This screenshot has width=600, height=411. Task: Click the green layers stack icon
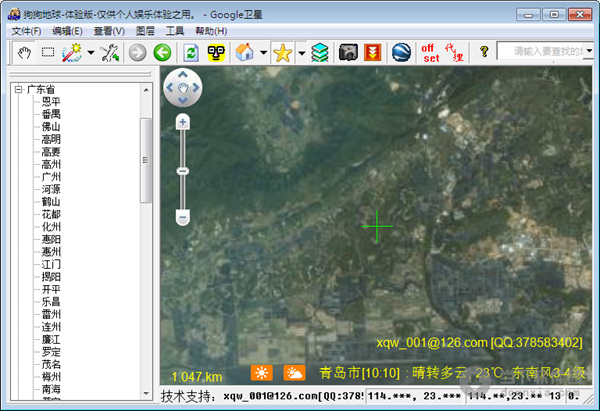319,52
